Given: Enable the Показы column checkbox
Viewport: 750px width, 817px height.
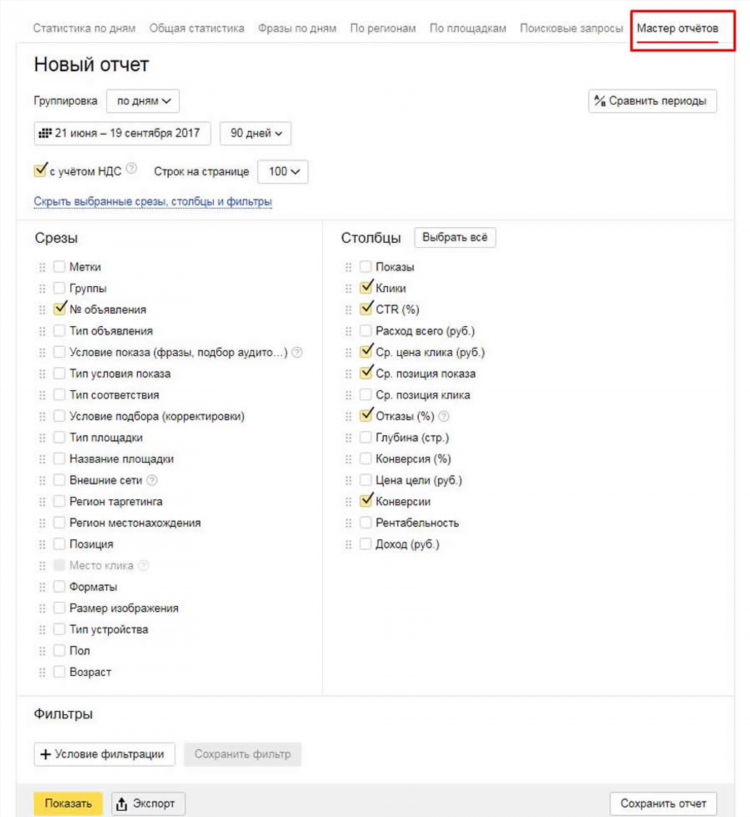Looking at the screenshot, I should click(366, 267).
